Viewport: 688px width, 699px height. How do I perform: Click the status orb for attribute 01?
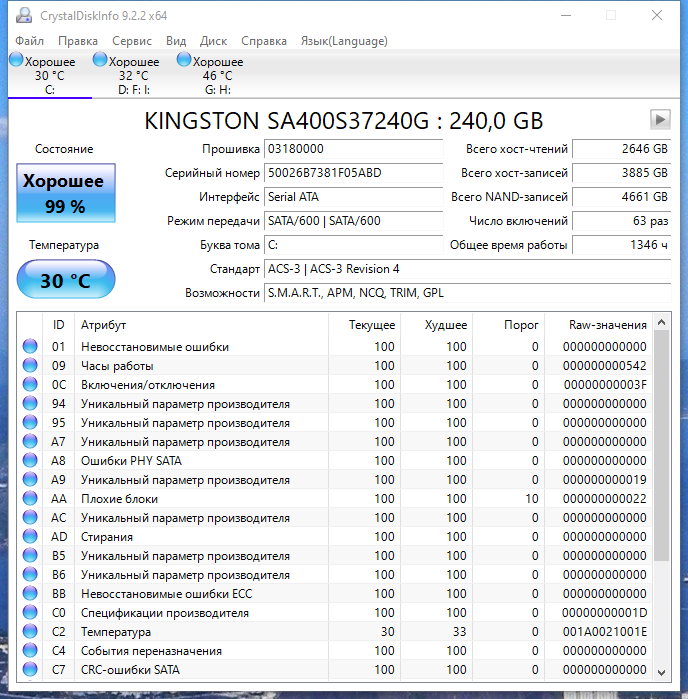[30, 347]
